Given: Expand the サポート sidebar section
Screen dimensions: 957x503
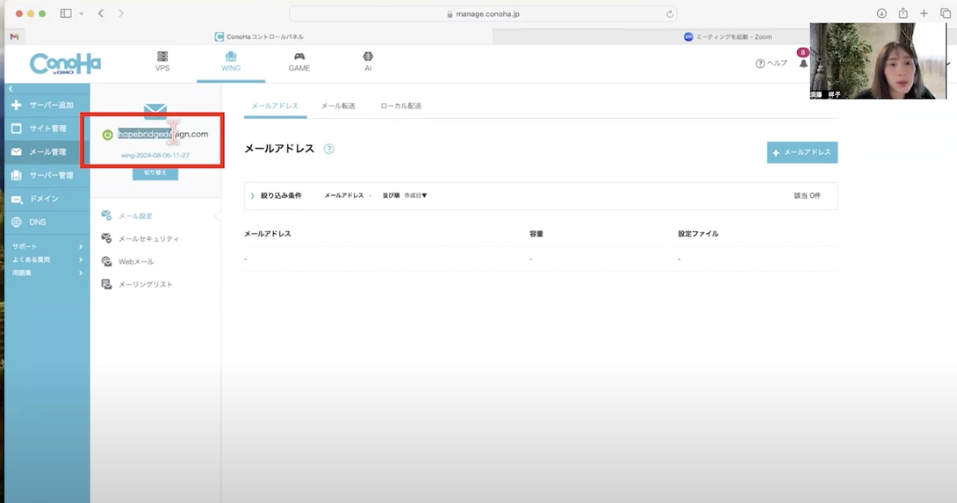Looking at the screenshot, I should tap(47, 246).
